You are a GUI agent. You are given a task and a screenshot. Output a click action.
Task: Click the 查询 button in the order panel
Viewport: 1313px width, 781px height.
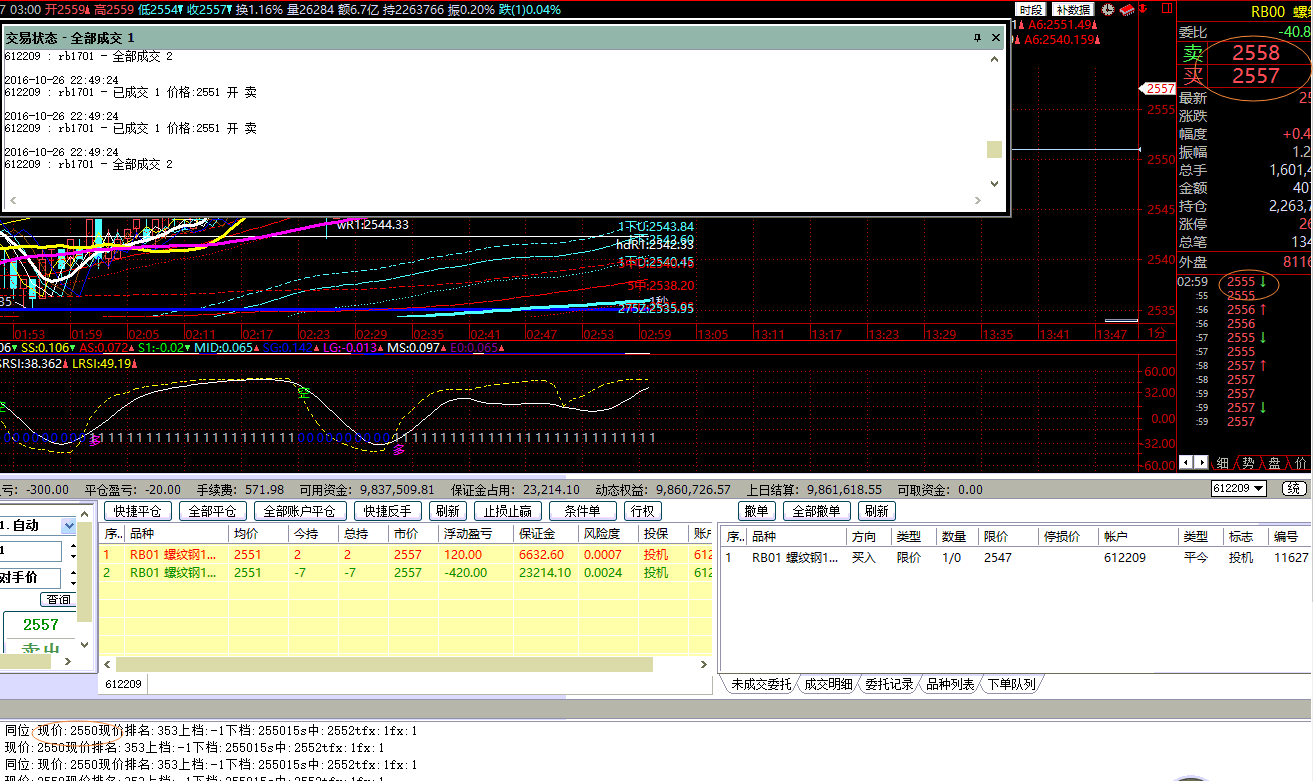pyautogui.click(x=58, y=599)
